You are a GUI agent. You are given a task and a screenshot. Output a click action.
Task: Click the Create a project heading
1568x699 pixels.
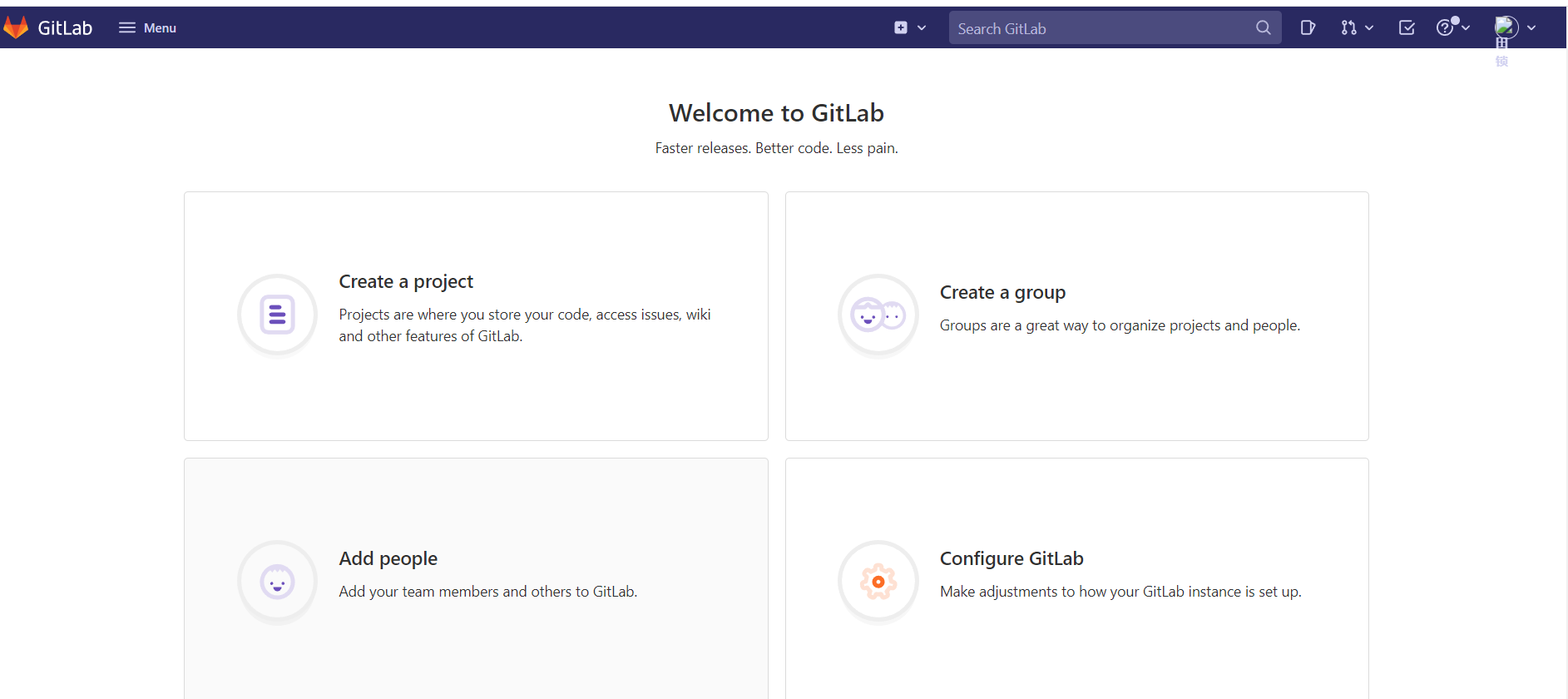point(405,281)
